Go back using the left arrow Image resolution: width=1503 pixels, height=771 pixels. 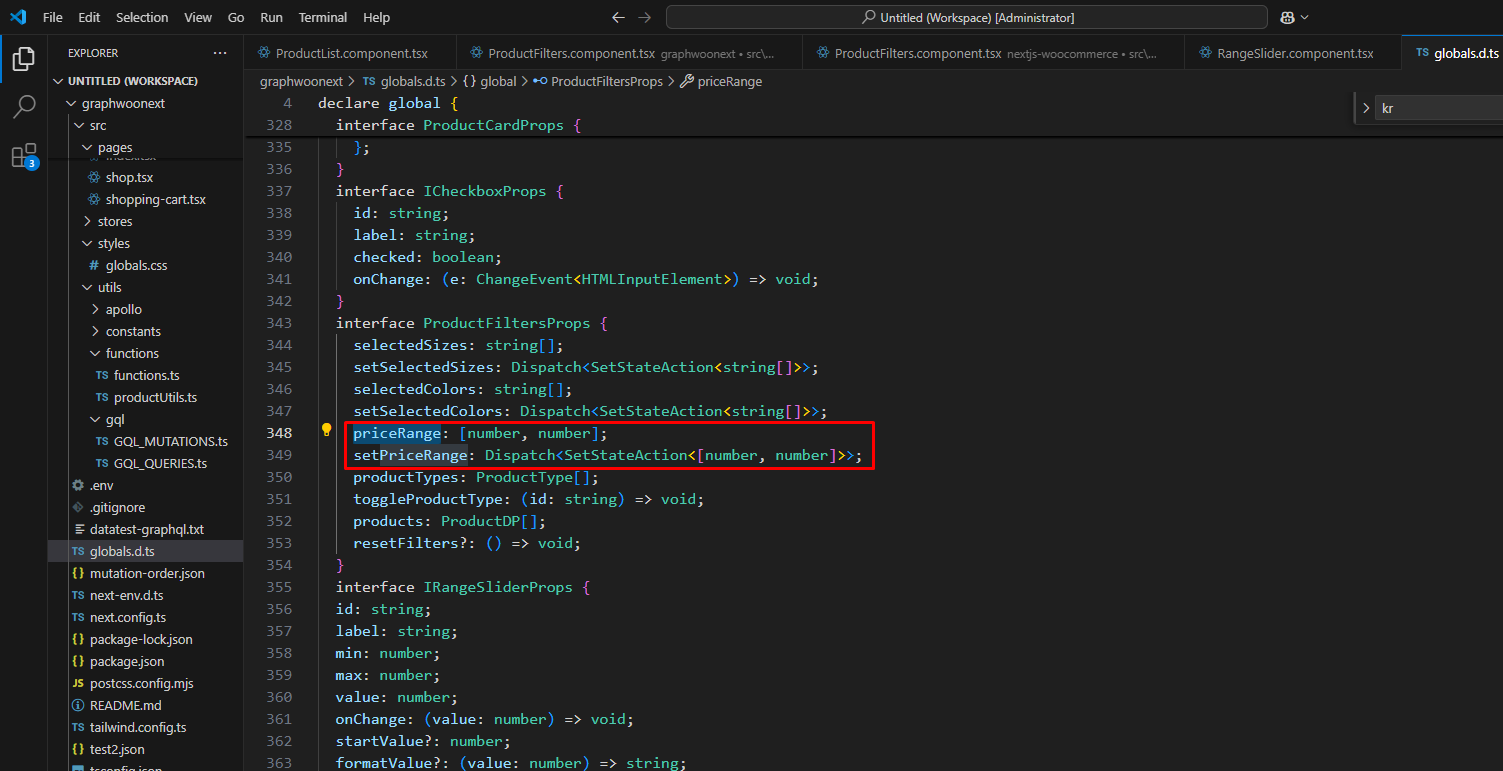click(x=618, y=18)
